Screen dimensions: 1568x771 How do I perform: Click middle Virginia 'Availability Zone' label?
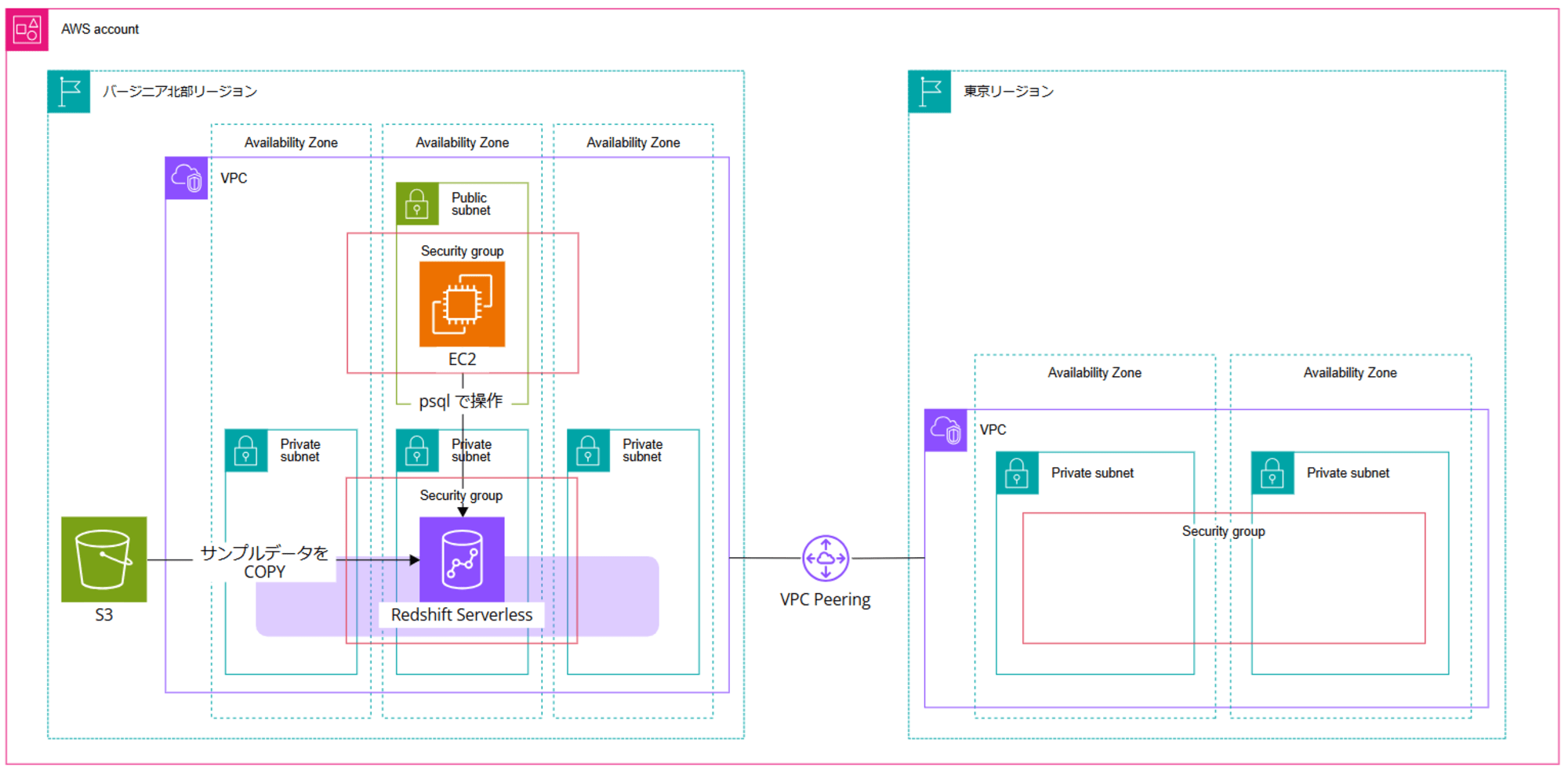pos(463,143)
